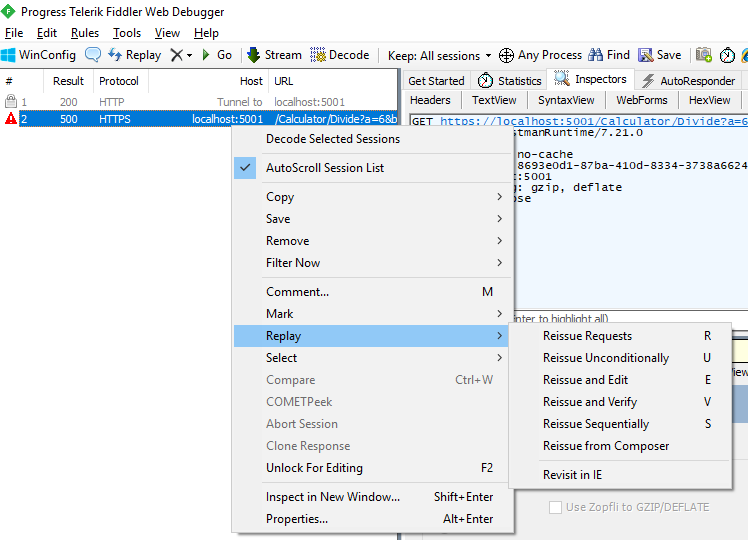Click the camera screenshot icon
Screen dimensions: 748x540
[704, 55]
